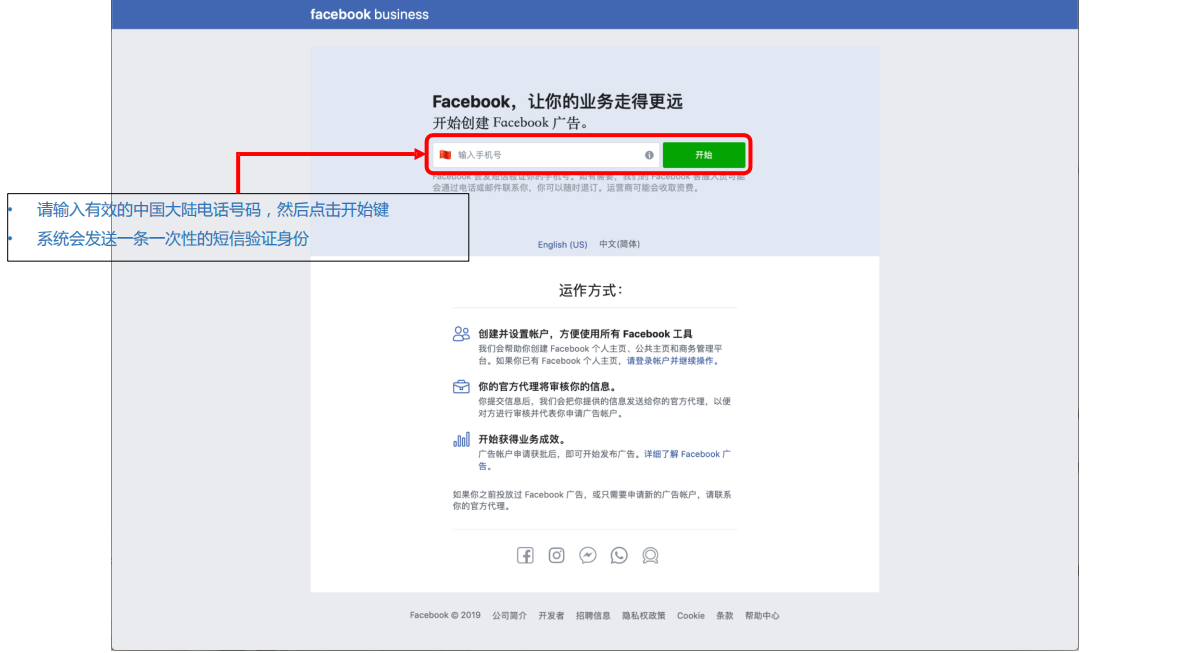Click the facebook business logo

pyautogui.click(x=369, y=14)
